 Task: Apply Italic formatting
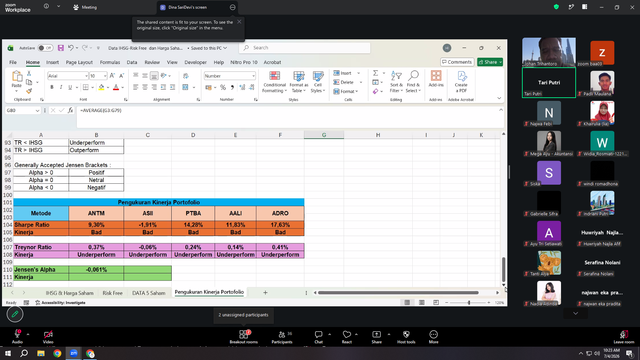point(61,87)
